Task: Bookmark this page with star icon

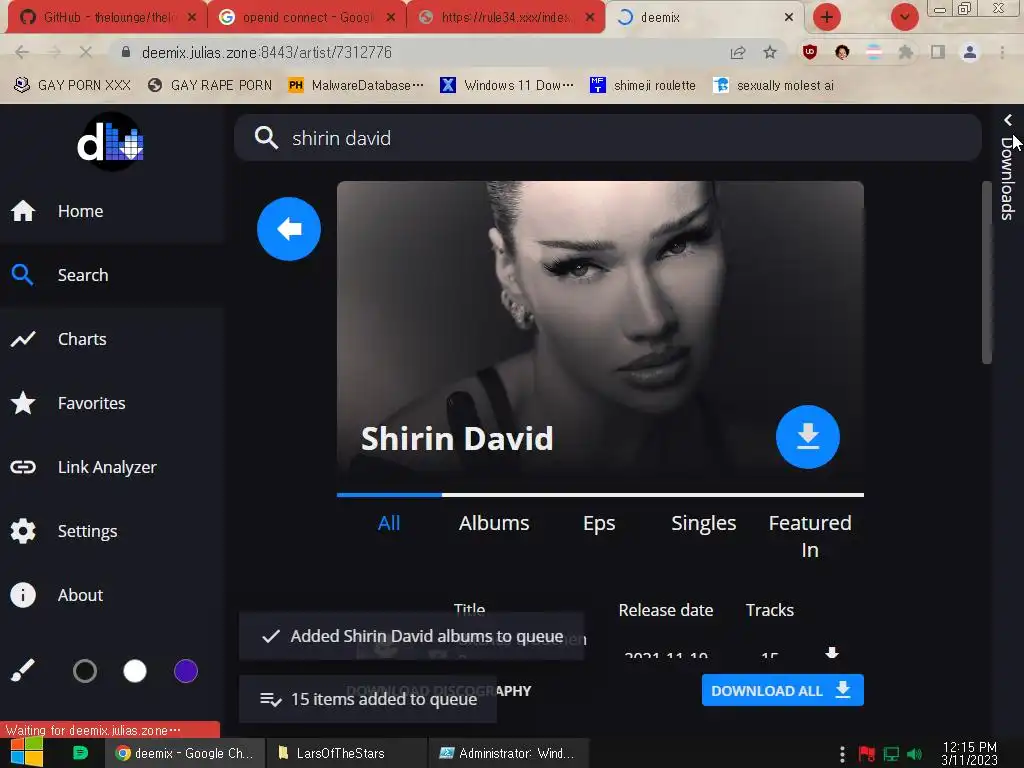Action: [770, 52]
